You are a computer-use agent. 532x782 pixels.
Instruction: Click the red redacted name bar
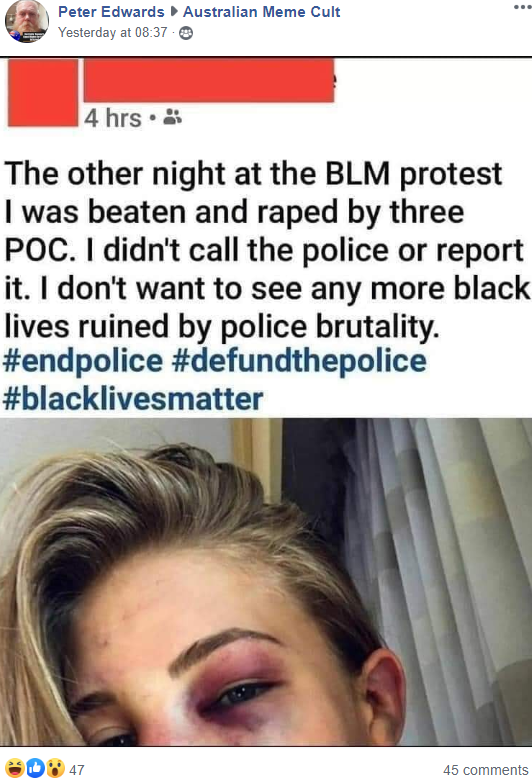209,80
